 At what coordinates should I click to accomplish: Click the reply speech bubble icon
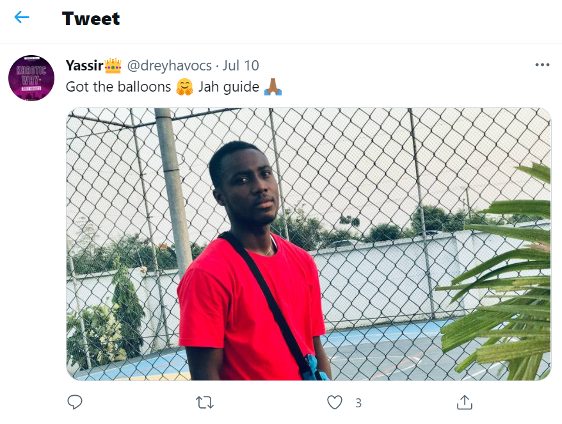pyautogui.click(x=75, y=402)
